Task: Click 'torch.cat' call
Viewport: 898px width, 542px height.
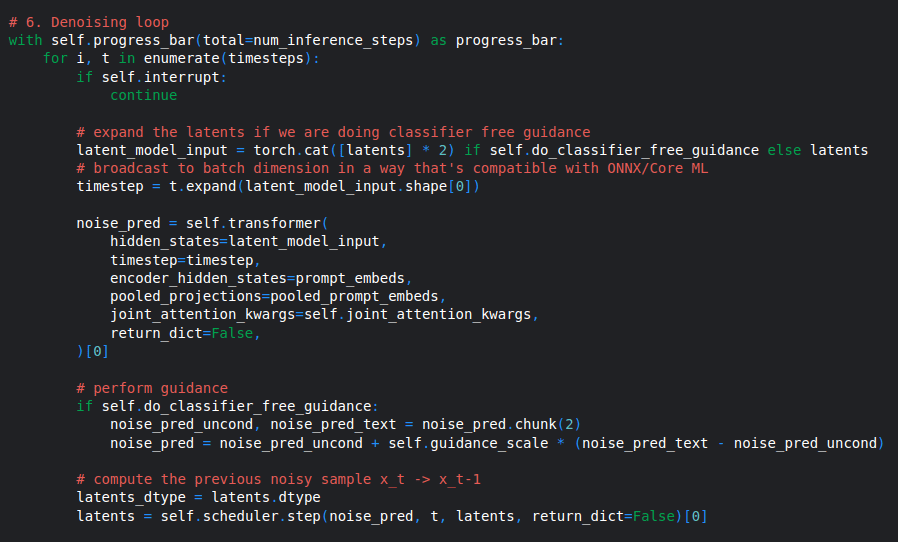Action: tap(292, 151)
